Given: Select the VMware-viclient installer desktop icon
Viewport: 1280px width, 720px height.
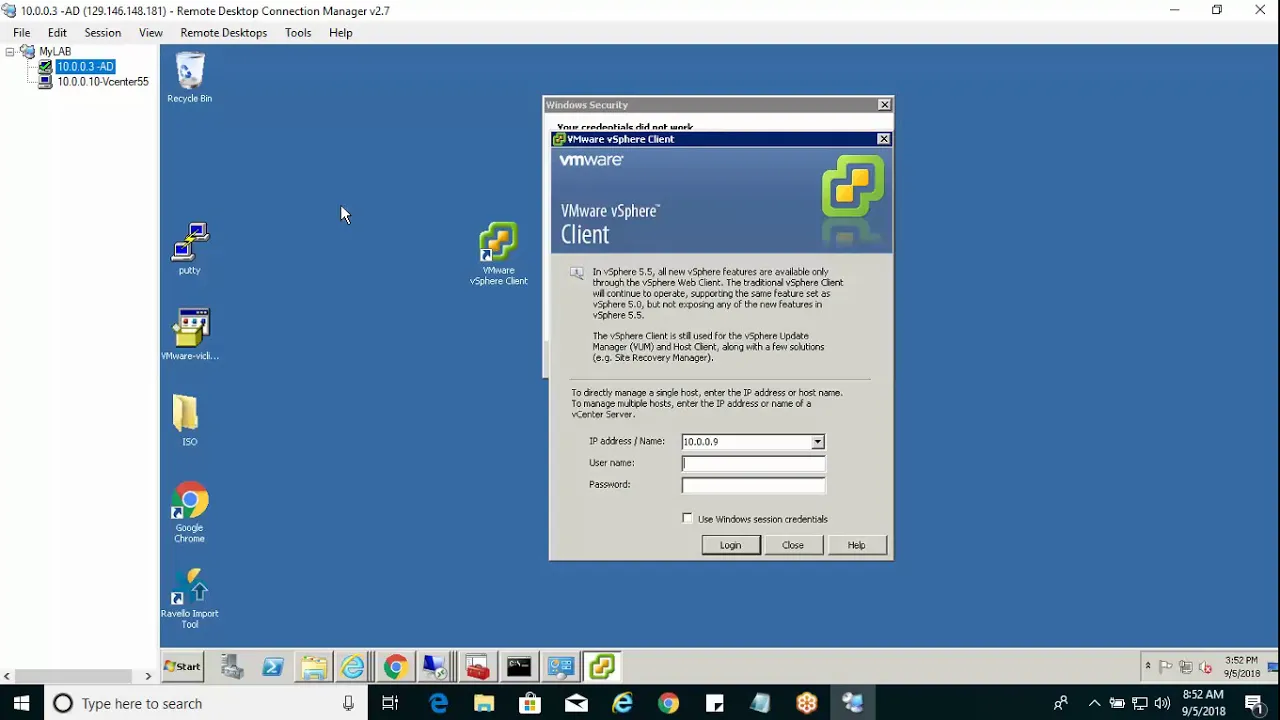Looking at the screenshot, I should 190,335.
